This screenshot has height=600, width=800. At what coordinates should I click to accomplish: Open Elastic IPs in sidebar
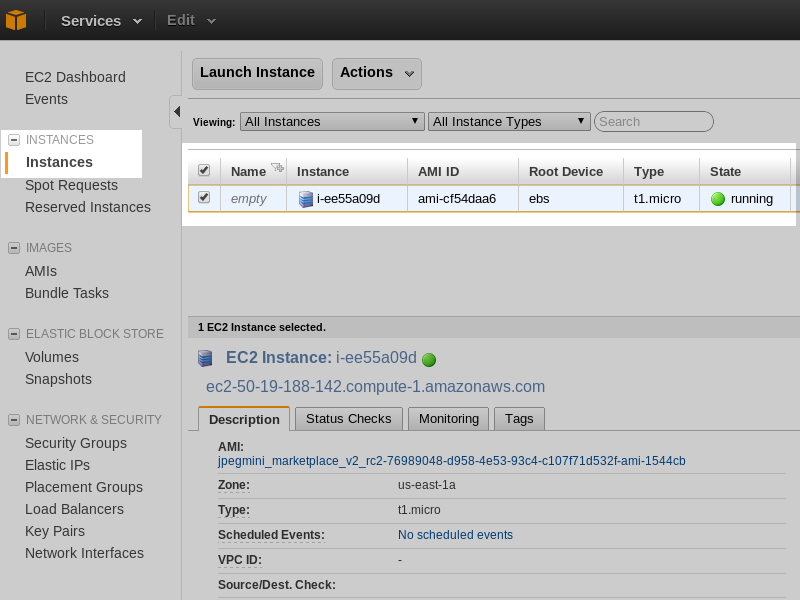pyautogui.click(x=57, y=465)
